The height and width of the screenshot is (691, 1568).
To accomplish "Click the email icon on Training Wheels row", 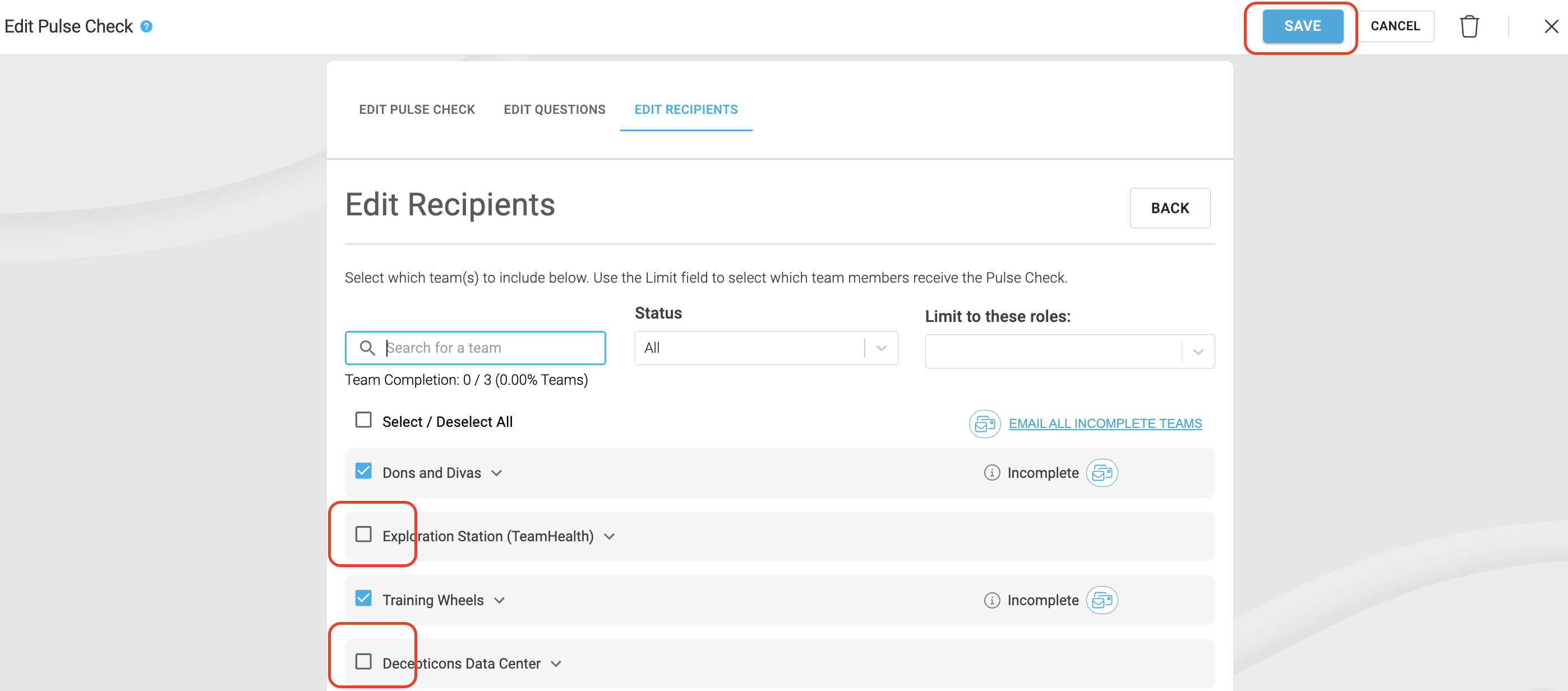I will [x=1102, y=600].
